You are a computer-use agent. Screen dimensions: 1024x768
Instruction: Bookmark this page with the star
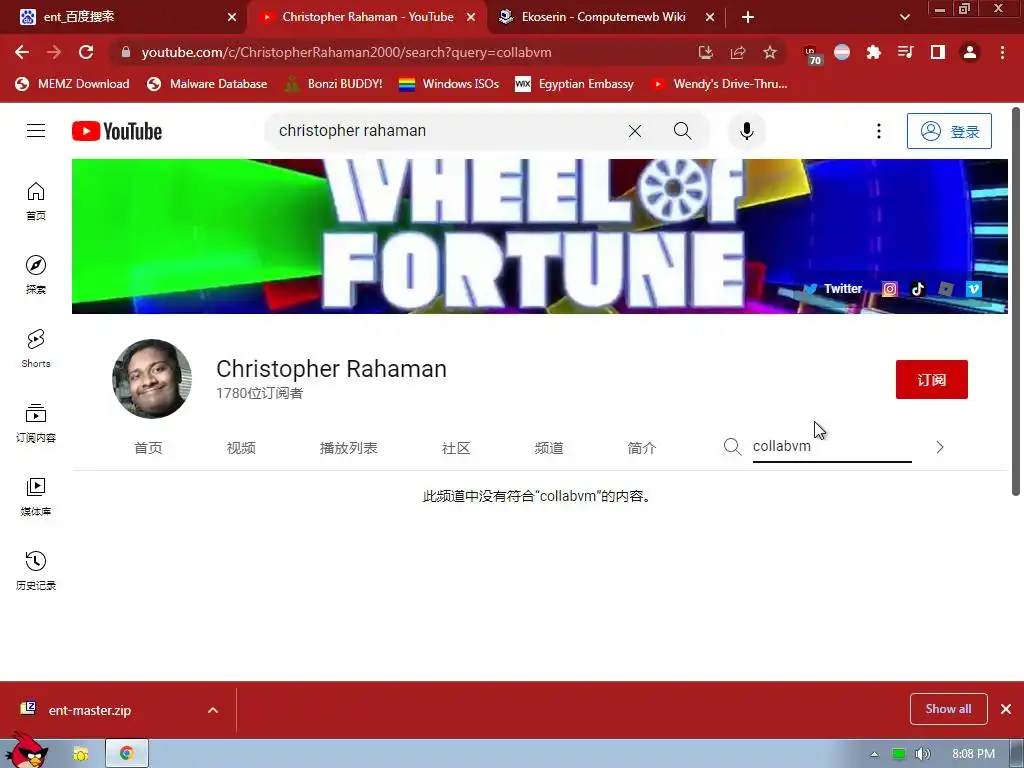770,52
